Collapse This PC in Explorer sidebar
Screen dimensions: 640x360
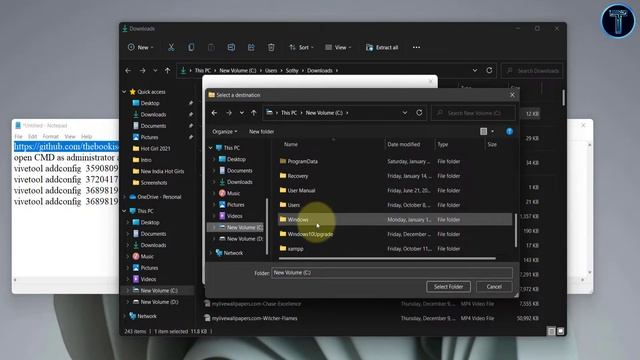pos(124,211)
